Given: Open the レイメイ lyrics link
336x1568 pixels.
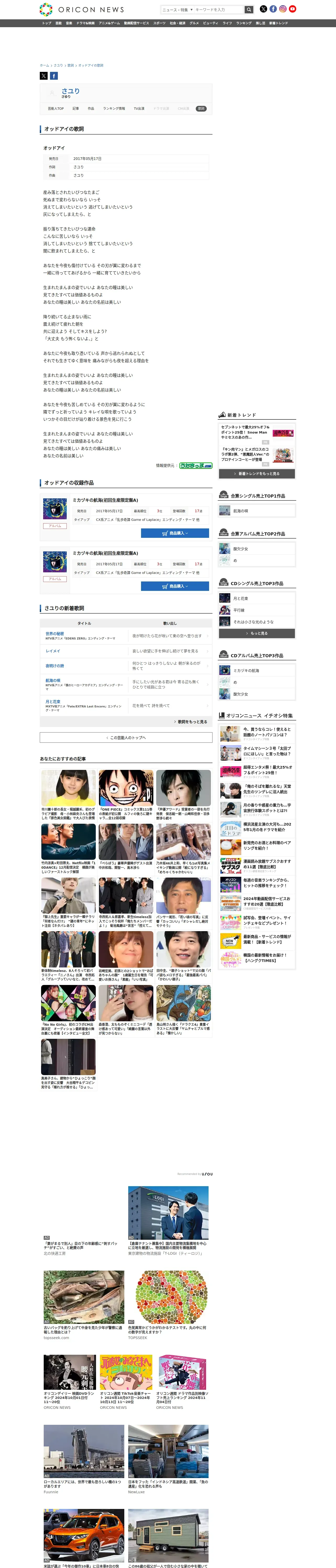Looking at the screenshot, I should (x=53, y=651).
